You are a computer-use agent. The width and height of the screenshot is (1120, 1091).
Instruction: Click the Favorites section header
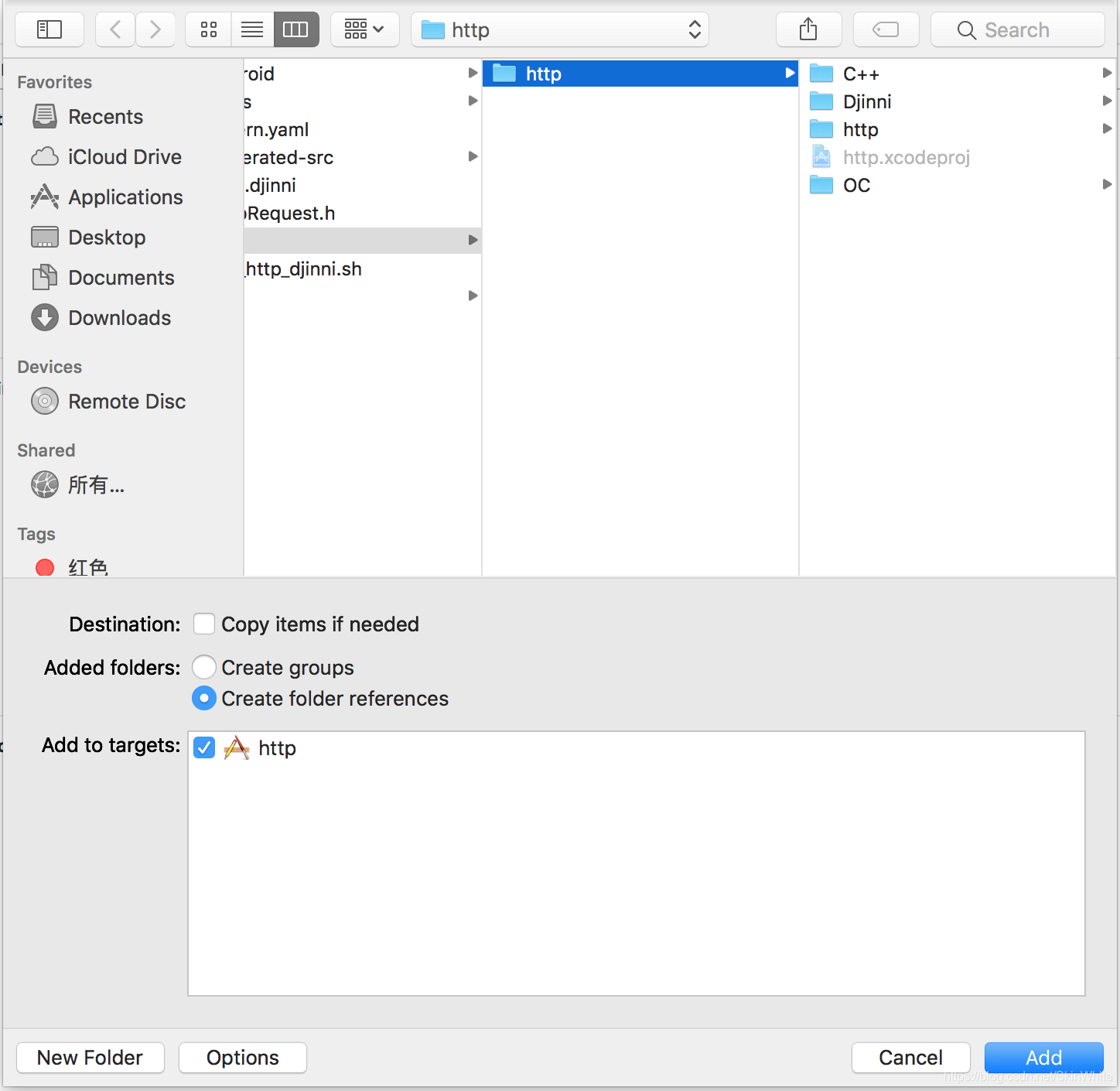point(55,82)
